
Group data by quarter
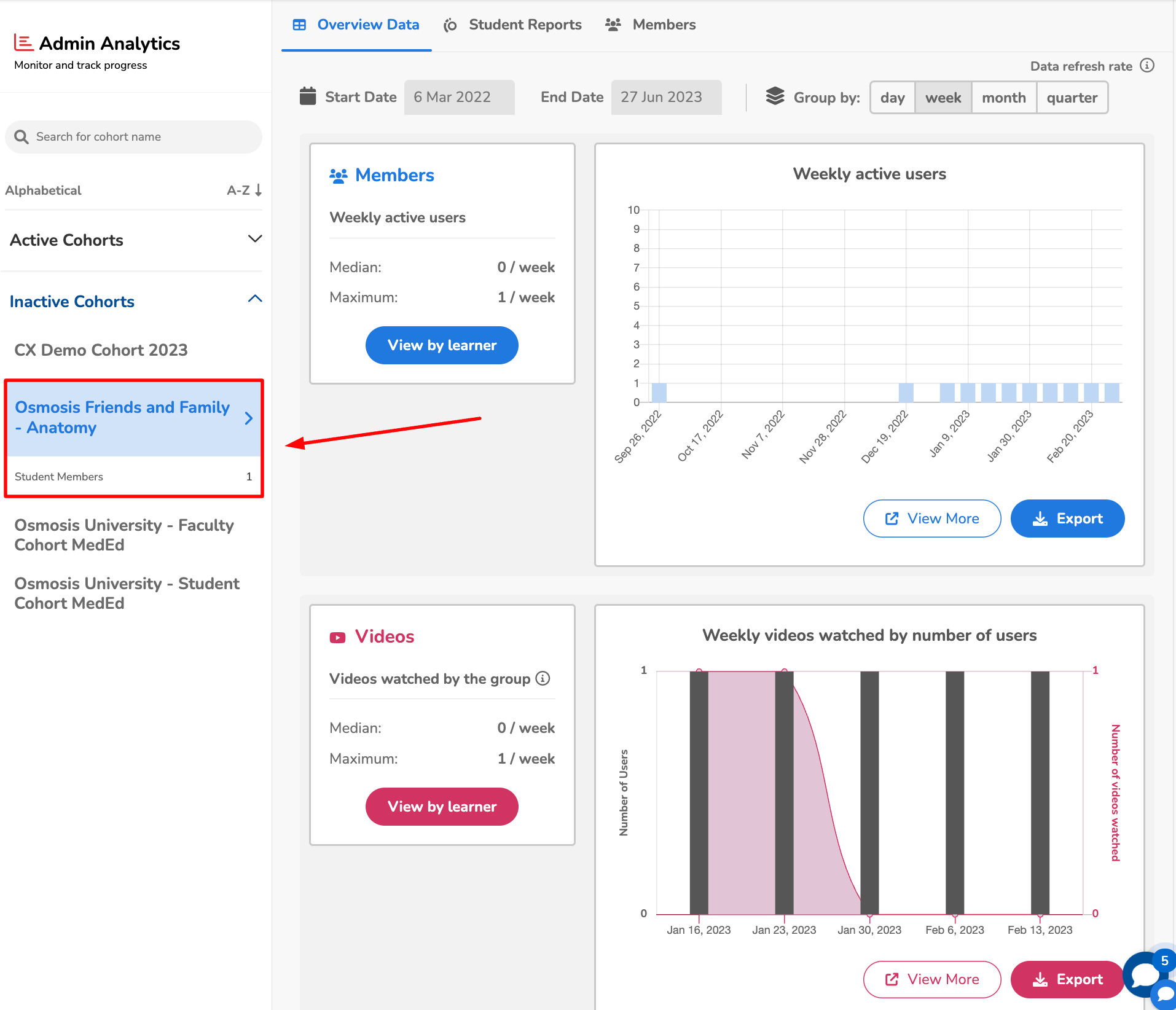pos(1072,98)
